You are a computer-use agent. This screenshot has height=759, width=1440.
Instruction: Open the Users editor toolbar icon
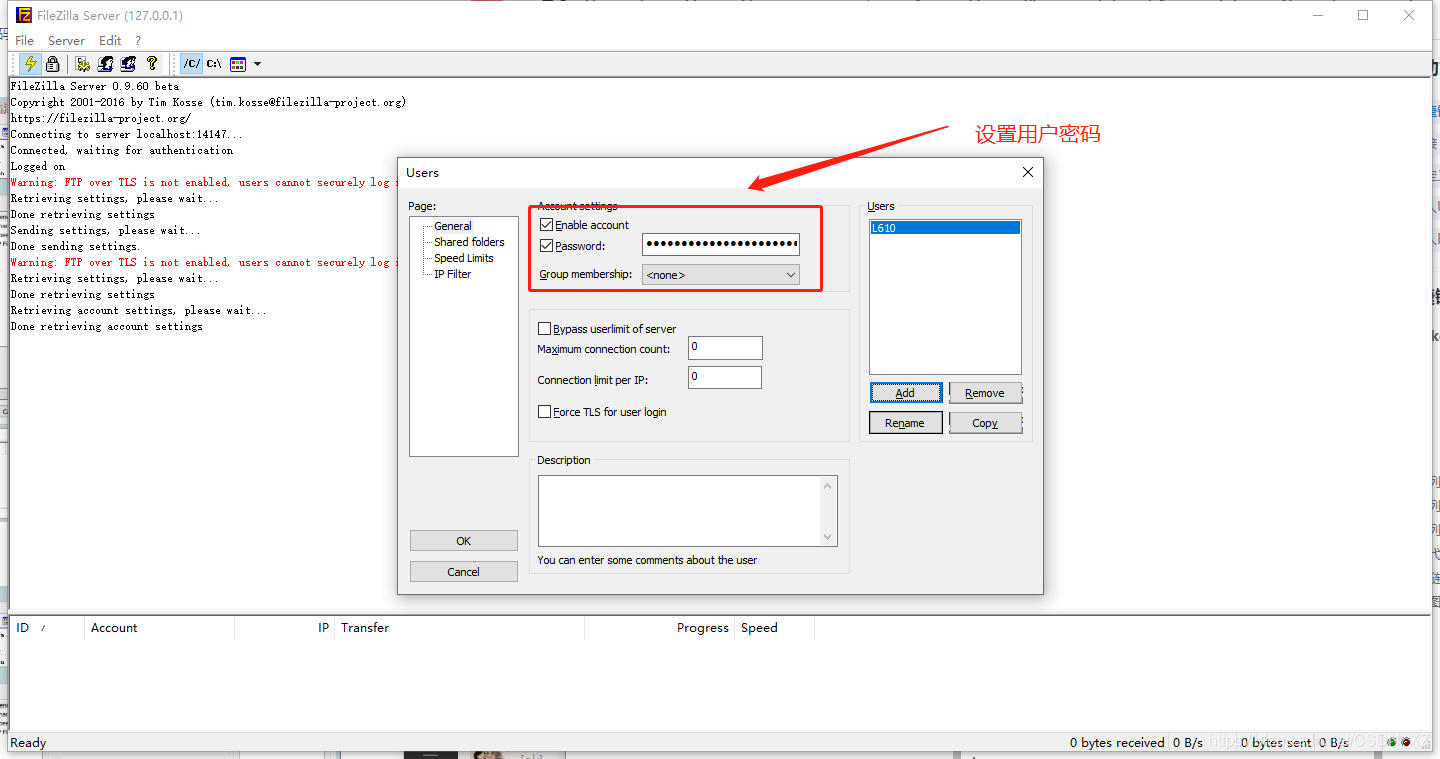(105, 64)
